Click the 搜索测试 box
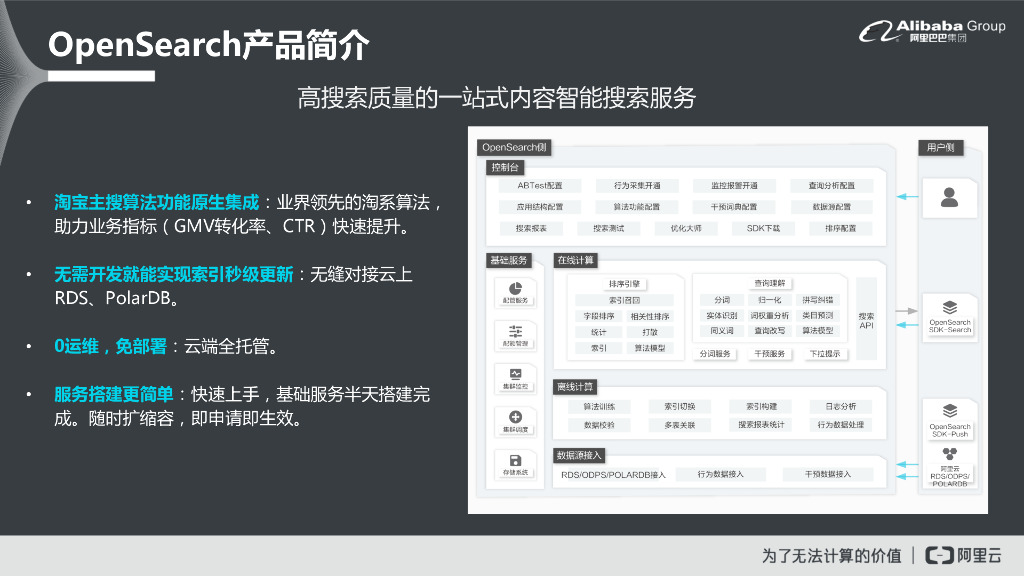The image size is (1024, 576). pyautogui.click(x=608, y=229)
